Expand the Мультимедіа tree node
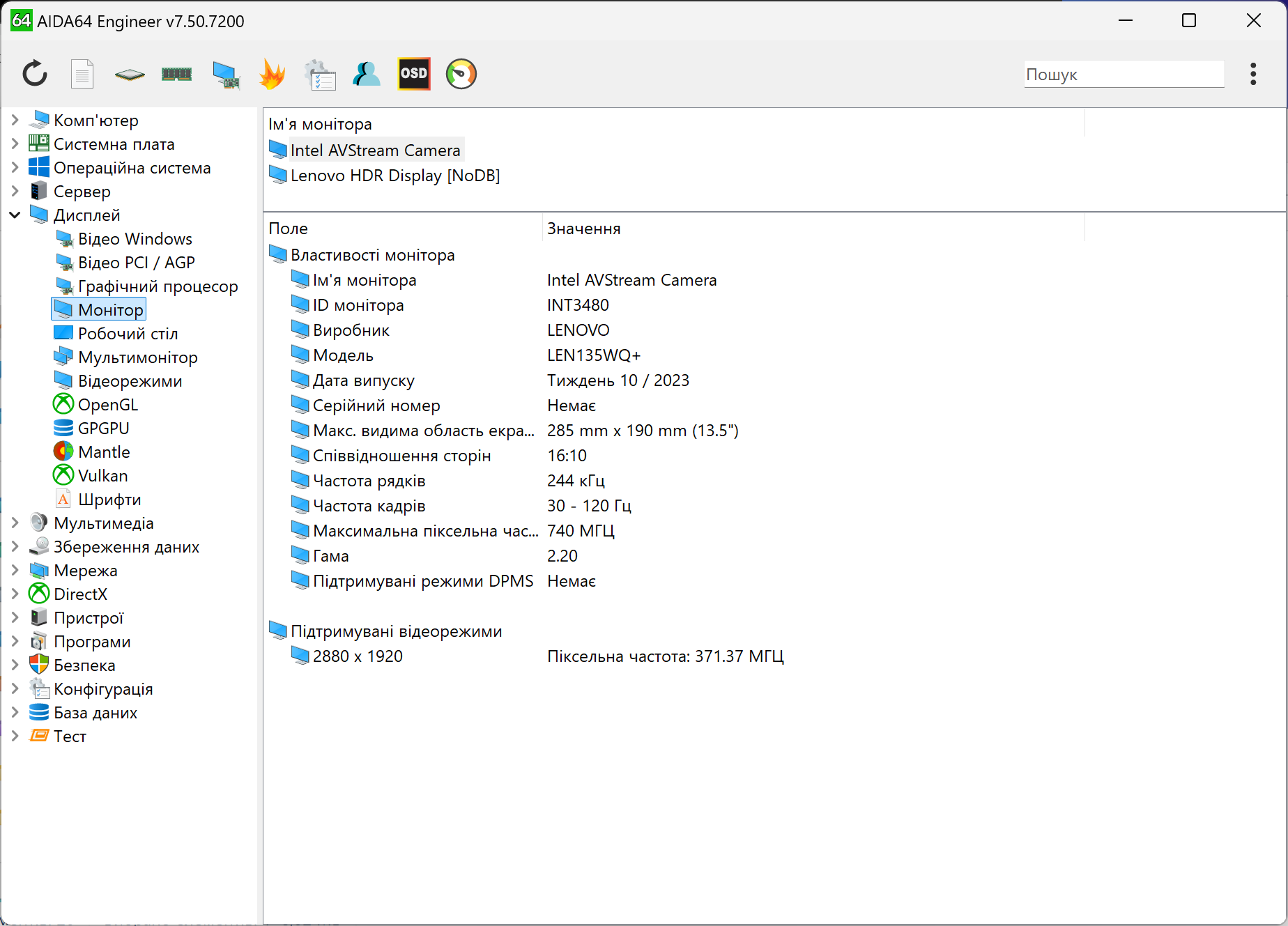The width and height of the screenshot is (1288, 926). pyautogui.click(x=15, y=523)
